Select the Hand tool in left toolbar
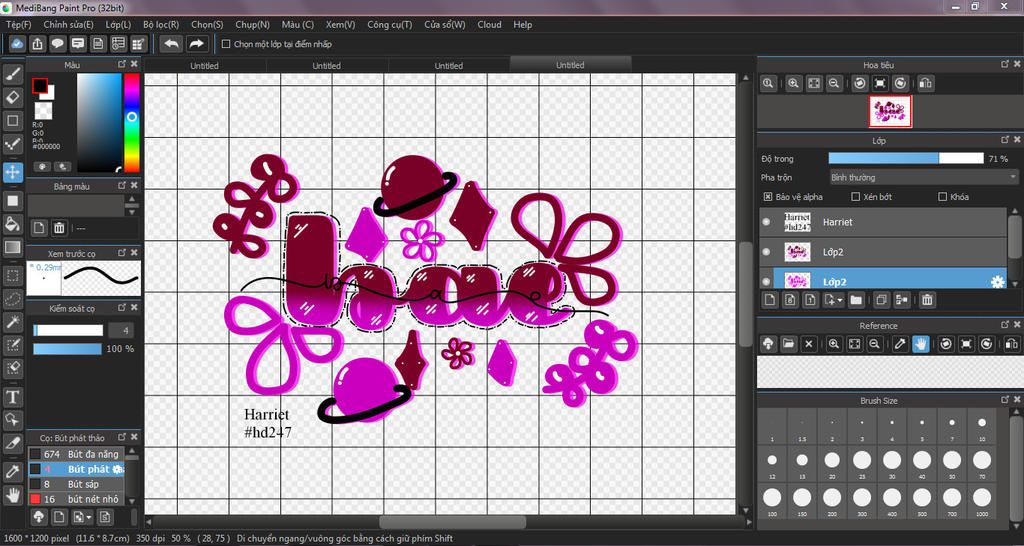The height and width of the screenshot is (546, 1024). 12,494
